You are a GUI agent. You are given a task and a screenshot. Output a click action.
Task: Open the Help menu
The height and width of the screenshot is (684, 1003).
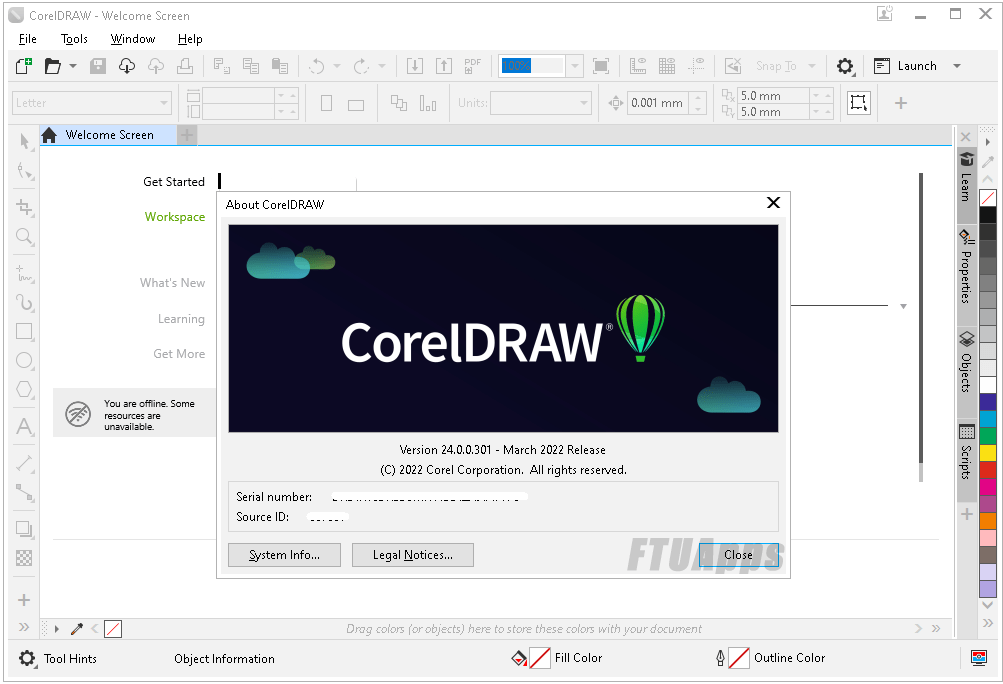(190, 39)
